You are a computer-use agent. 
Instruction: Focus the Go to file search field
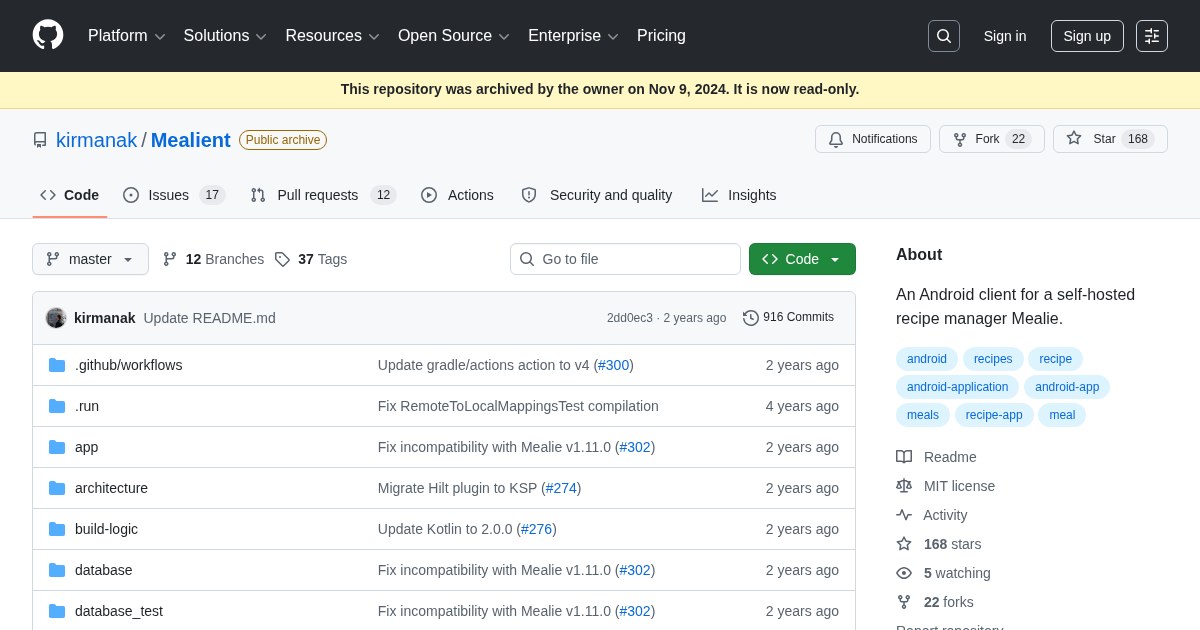coord(625,259)
